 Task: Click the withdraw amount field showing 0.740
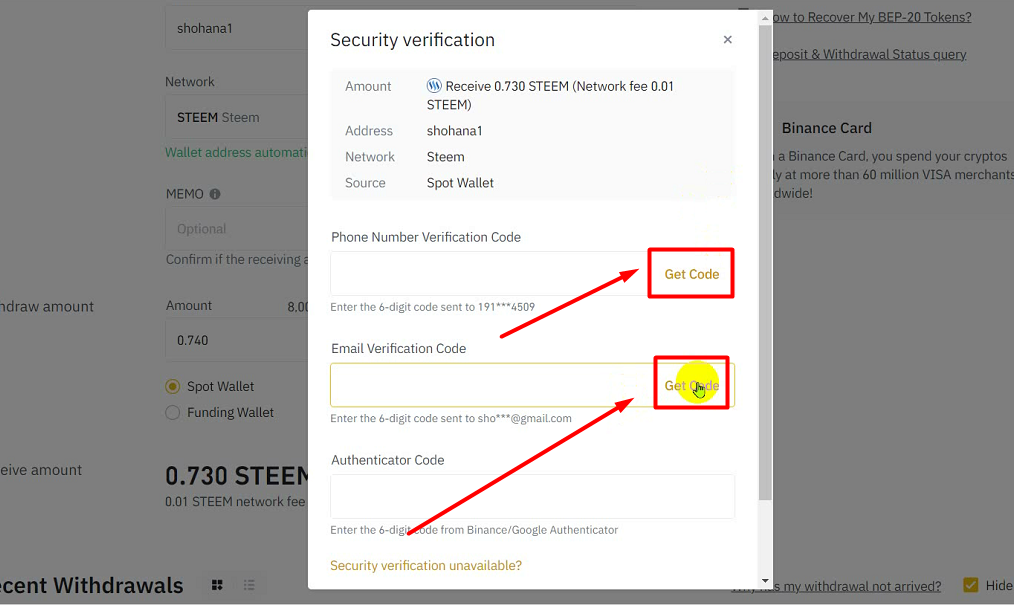(237, 340)
